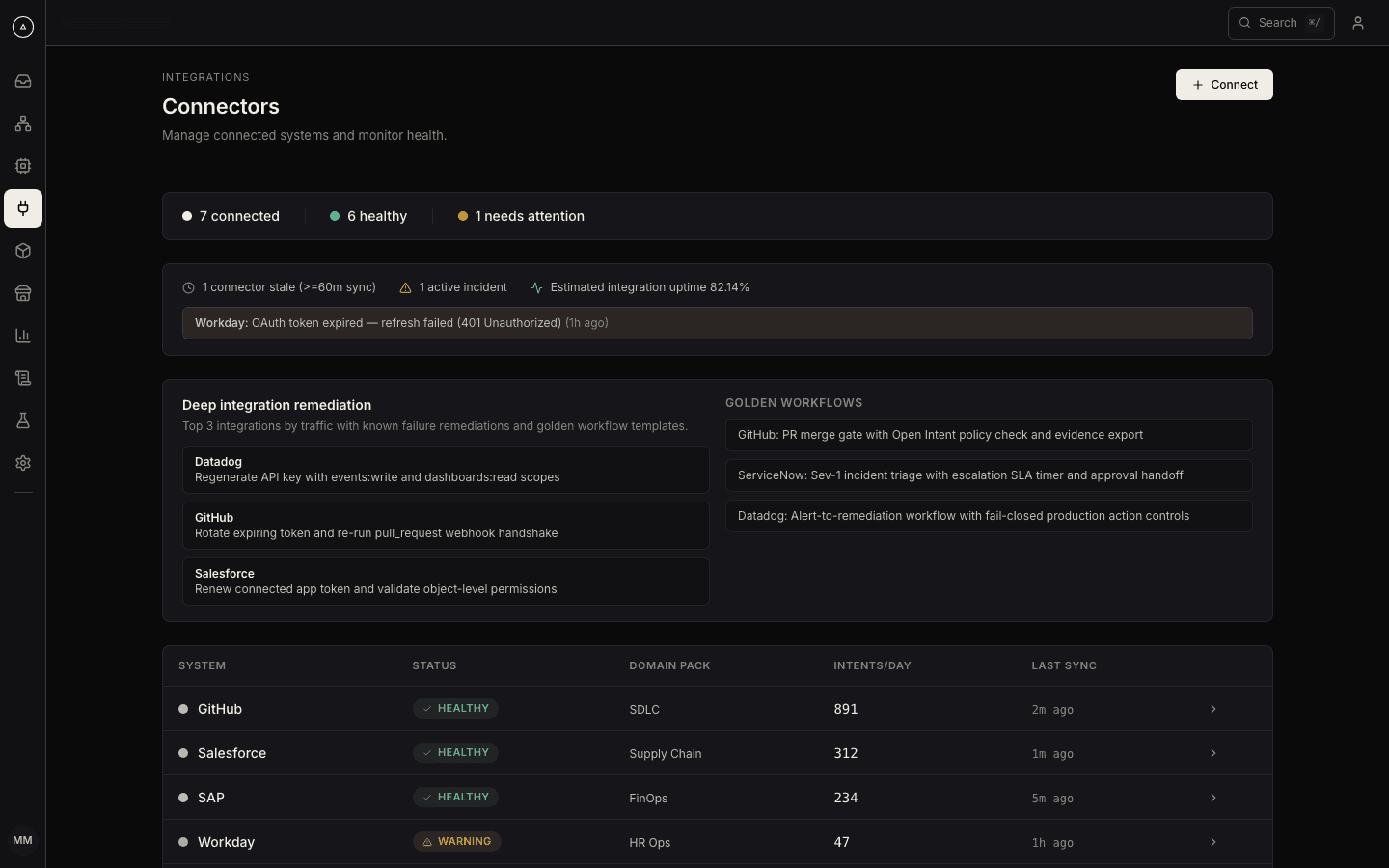The width and height of the screenshot is (1389, 868).
Task: Click the 312 intents value
Action: 846,753
